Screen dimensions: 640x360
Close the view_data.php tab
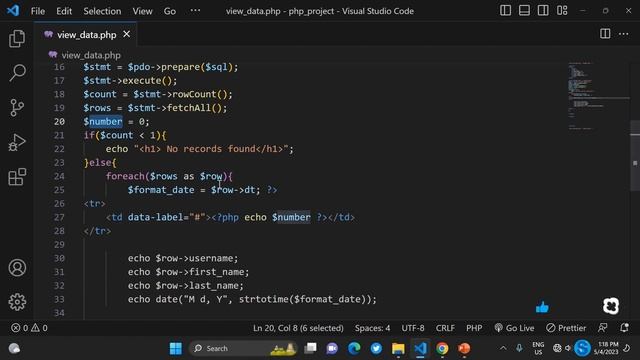point(127,34)
